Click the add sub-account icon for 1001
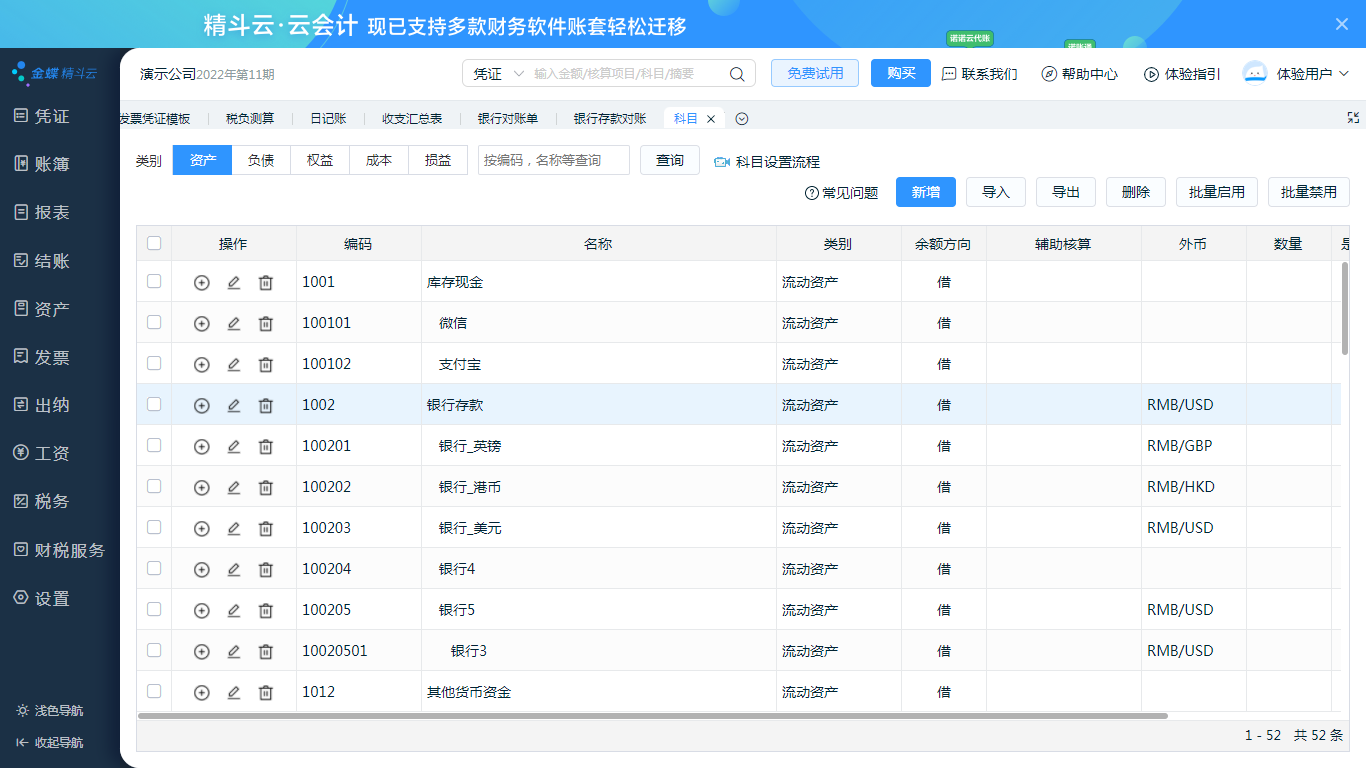Image resolution: width=1366 pixels, height=768 pixels. (x=201, y=283)
